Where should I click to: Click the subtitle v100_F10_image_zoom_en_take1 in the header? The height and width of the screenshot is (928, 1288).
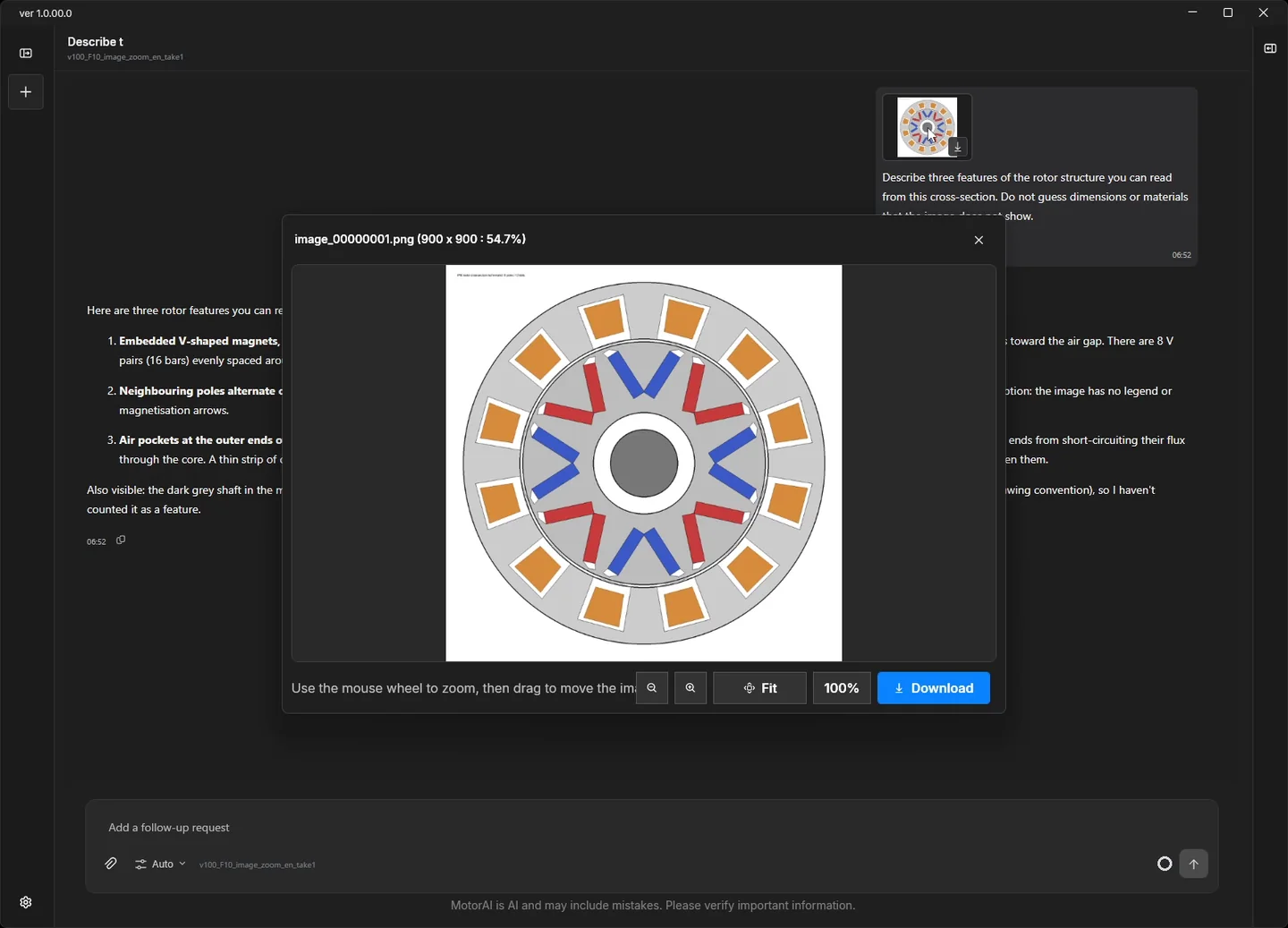[x=125, y=57]
